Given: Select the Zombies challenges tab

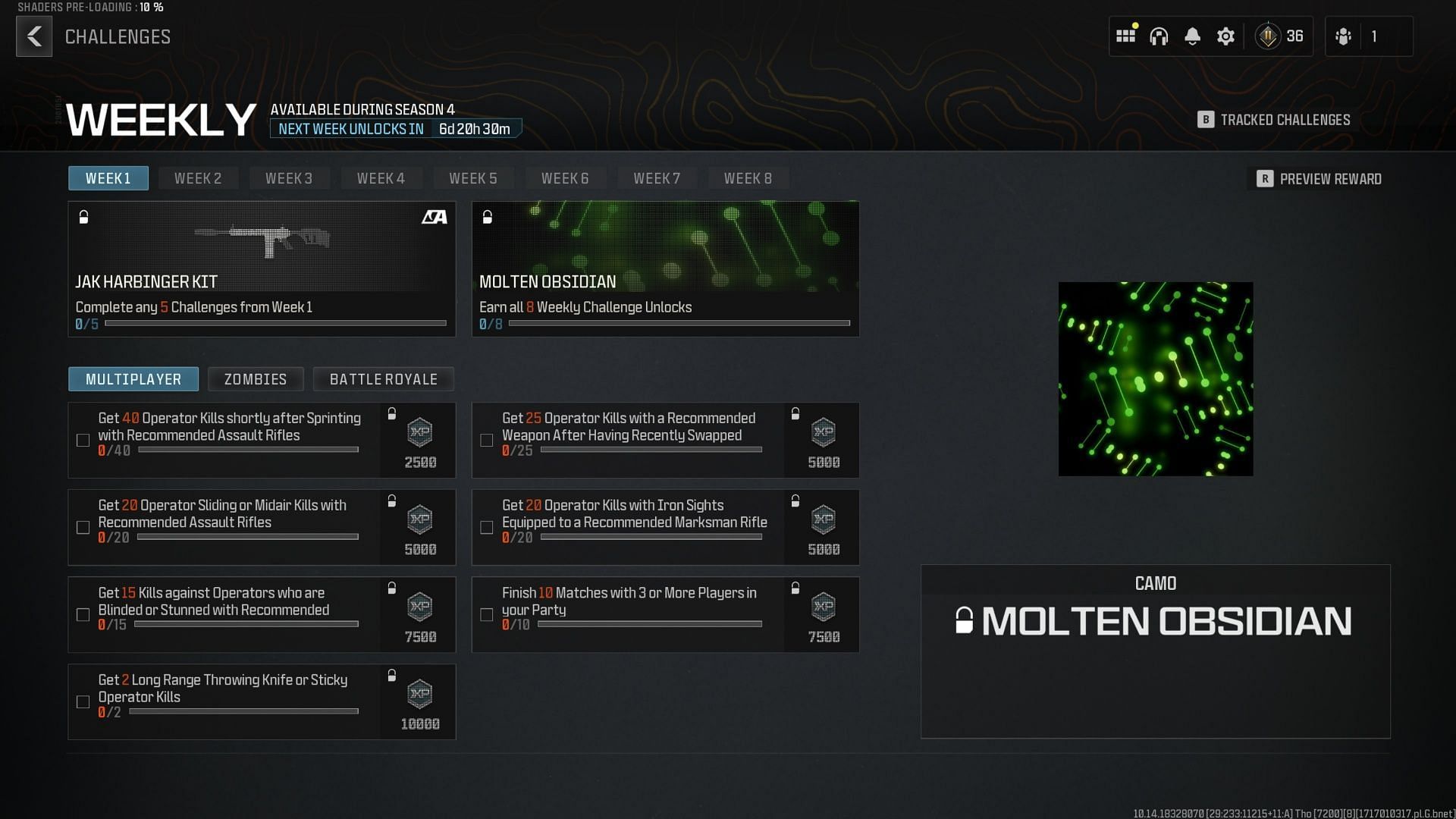Looking at the screenshot, I should (x=256, y=379).
